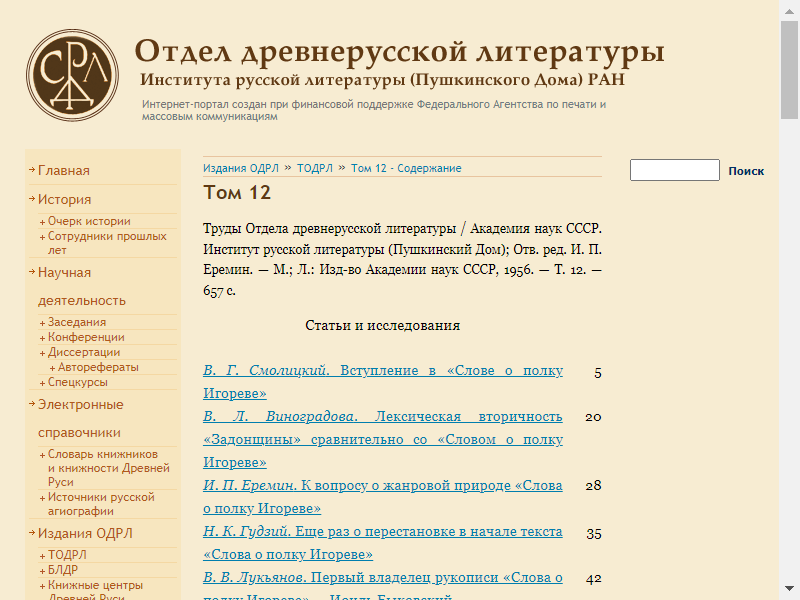This screenshot has width=800, height=600.
Task: Click the site title Отдел древнерусской литературы
Action: 399,53
